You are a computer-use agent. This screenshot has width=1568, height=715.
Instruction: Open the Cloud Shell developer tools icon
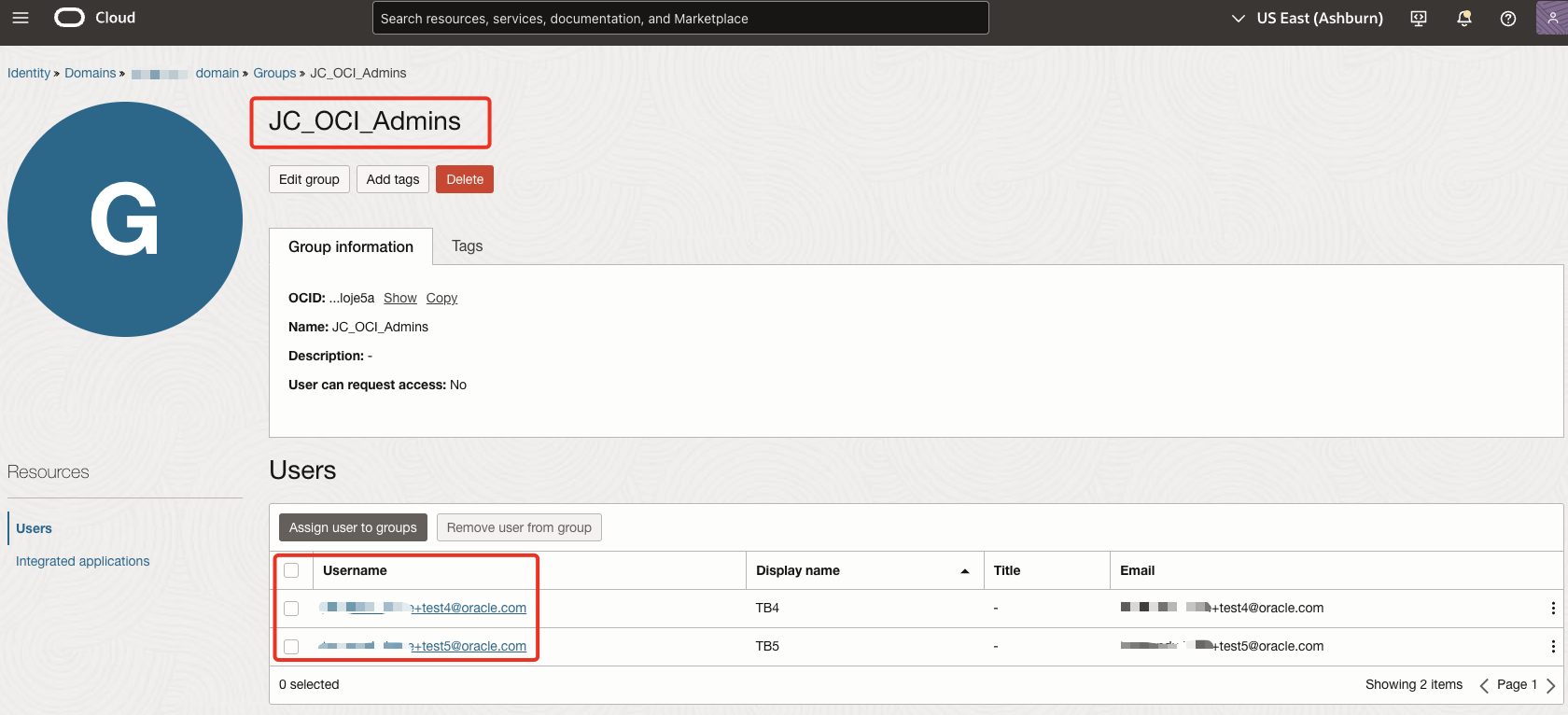click(x=1419, y=19)
